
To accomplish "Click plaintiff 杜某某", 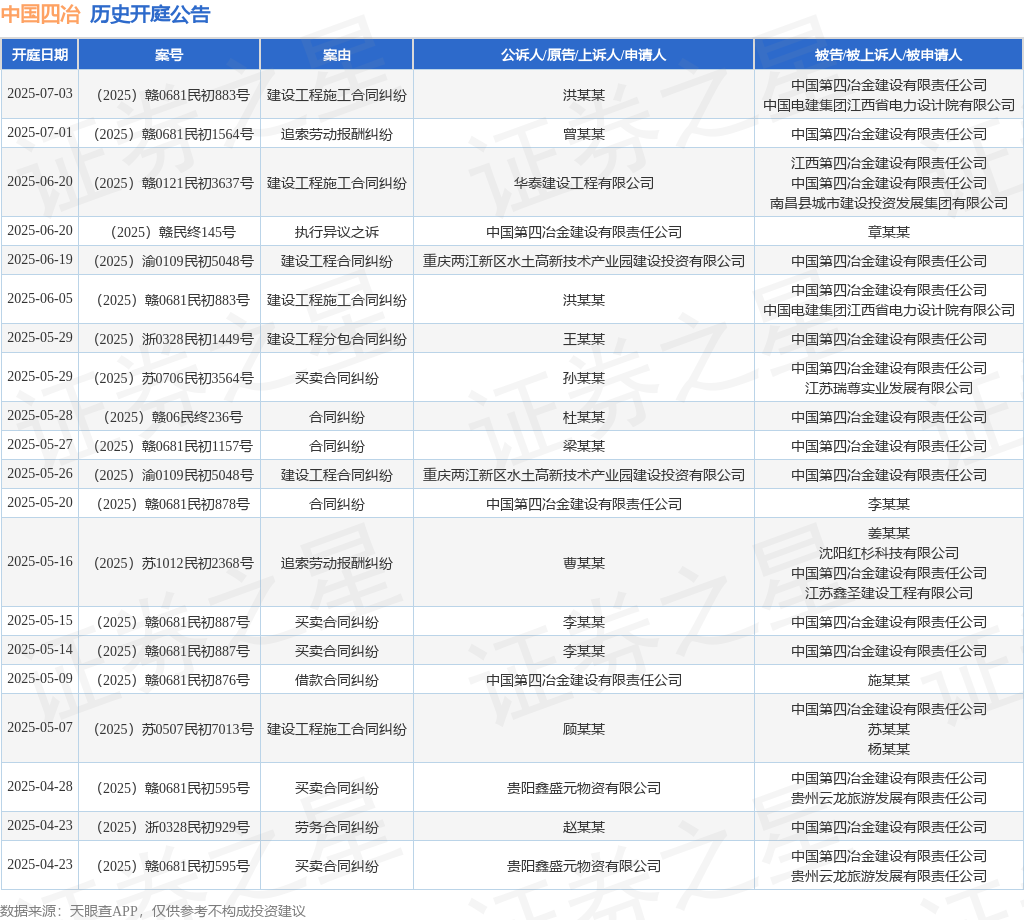I will (x=584, y=417).
